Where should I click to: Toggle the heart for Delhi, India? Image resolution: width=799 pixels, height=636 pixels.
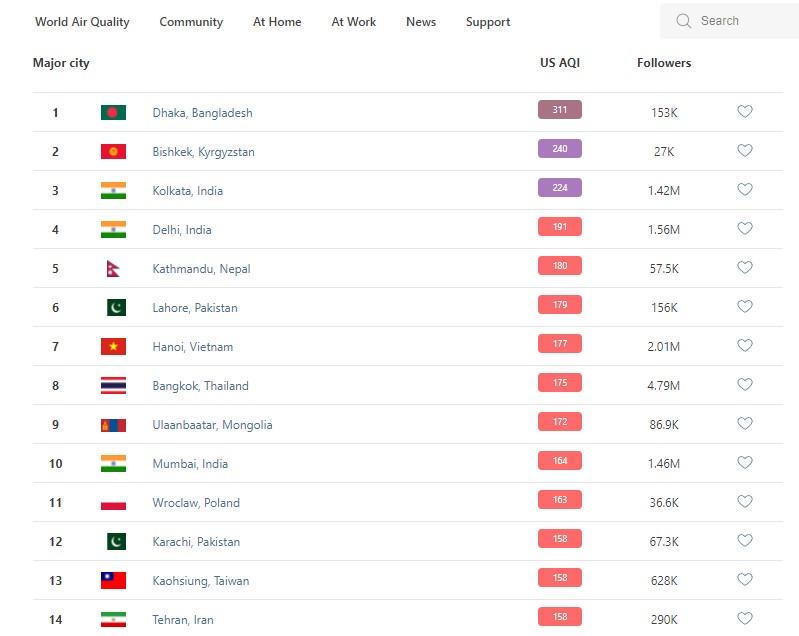(744, 229)
